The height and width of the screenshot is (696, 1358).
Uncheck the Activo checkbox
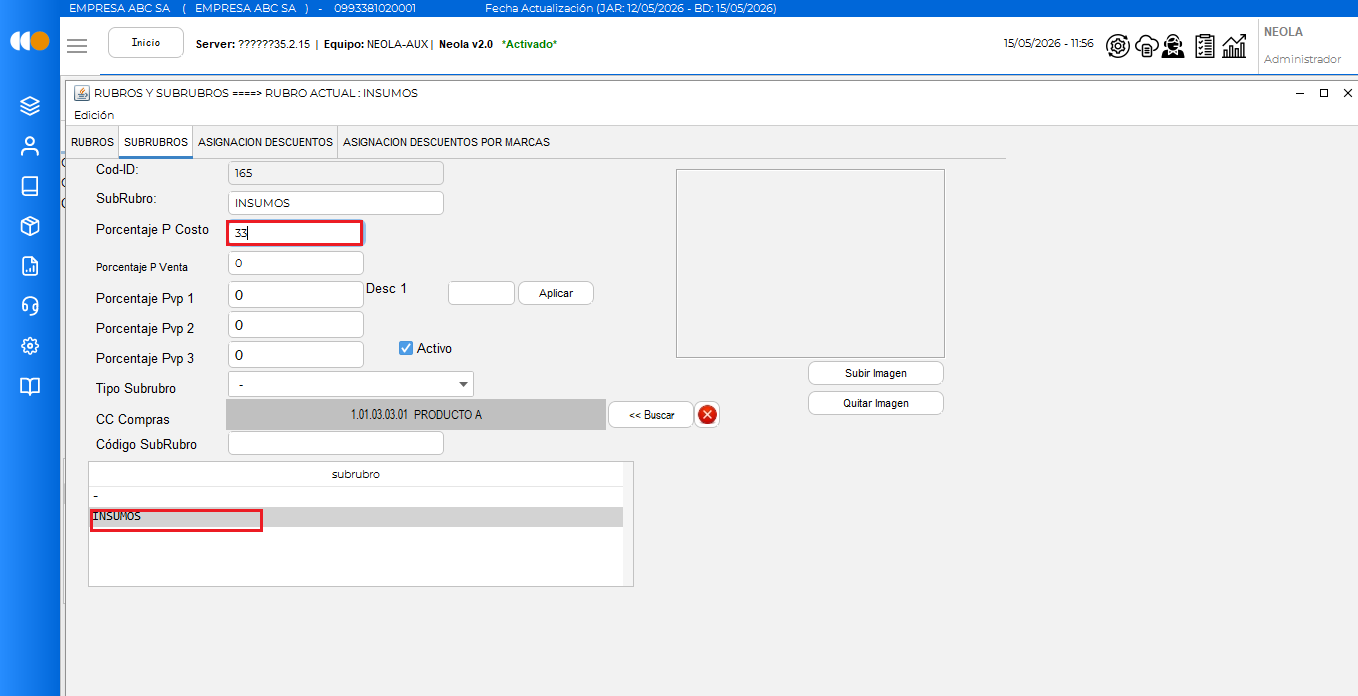pos(406,348)
